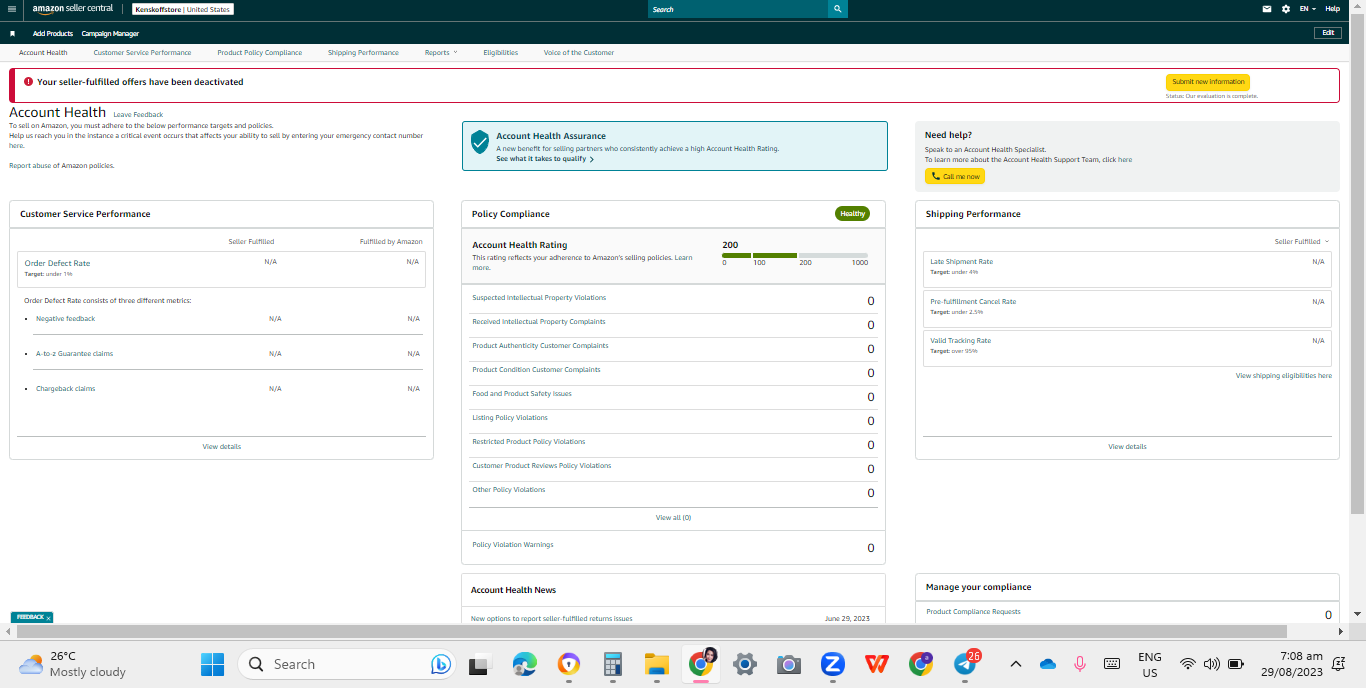This screenshot has width=1366, height=688.
Task: Click the Leave Feedback link
Action: pos(138,115)
